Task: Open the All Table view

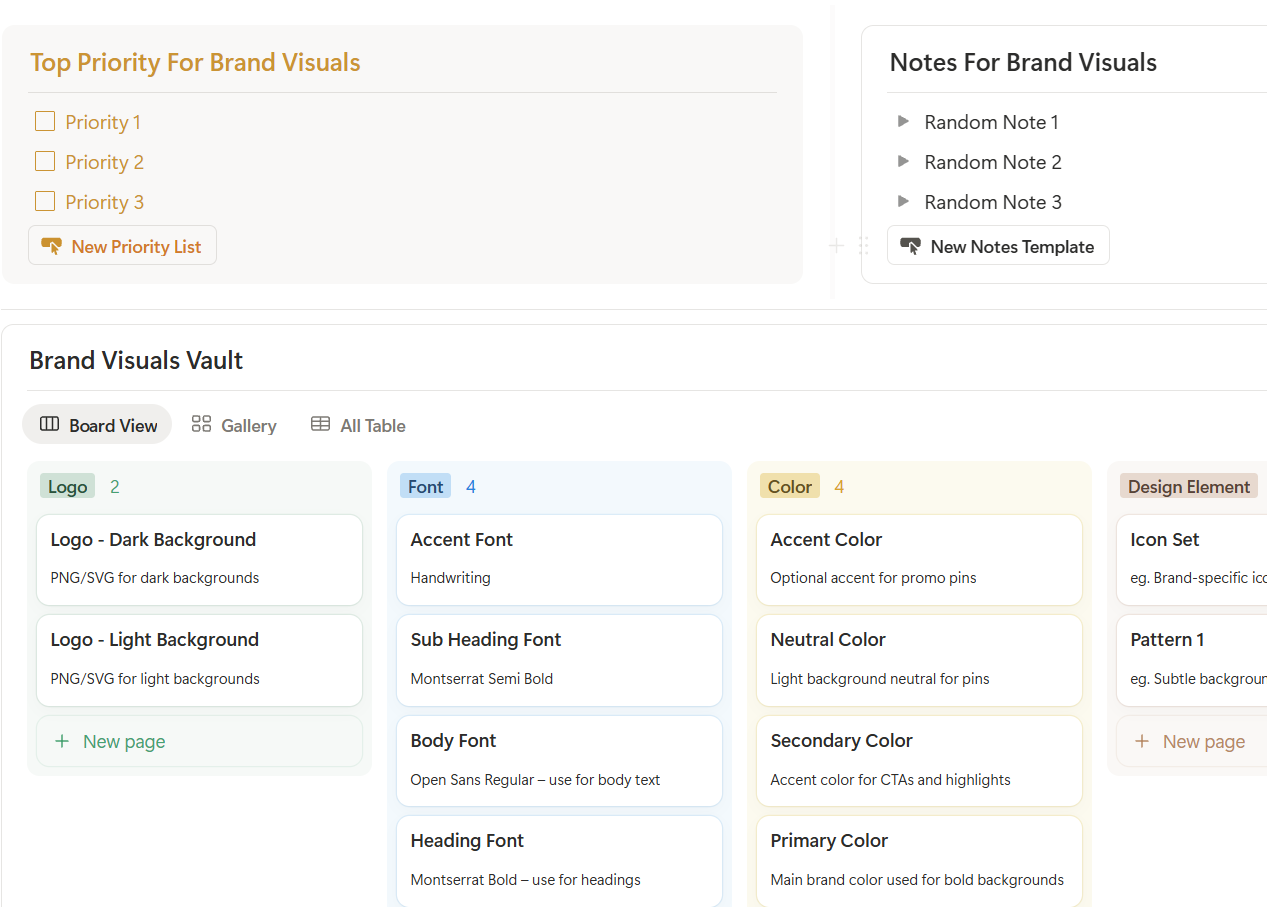Action: coord(371,424)
